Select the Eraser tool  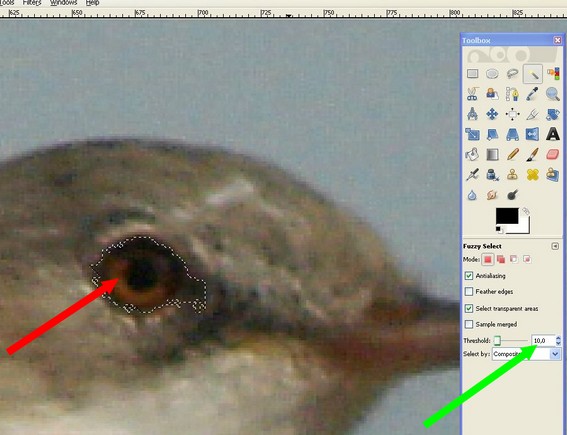coord(553,155)
